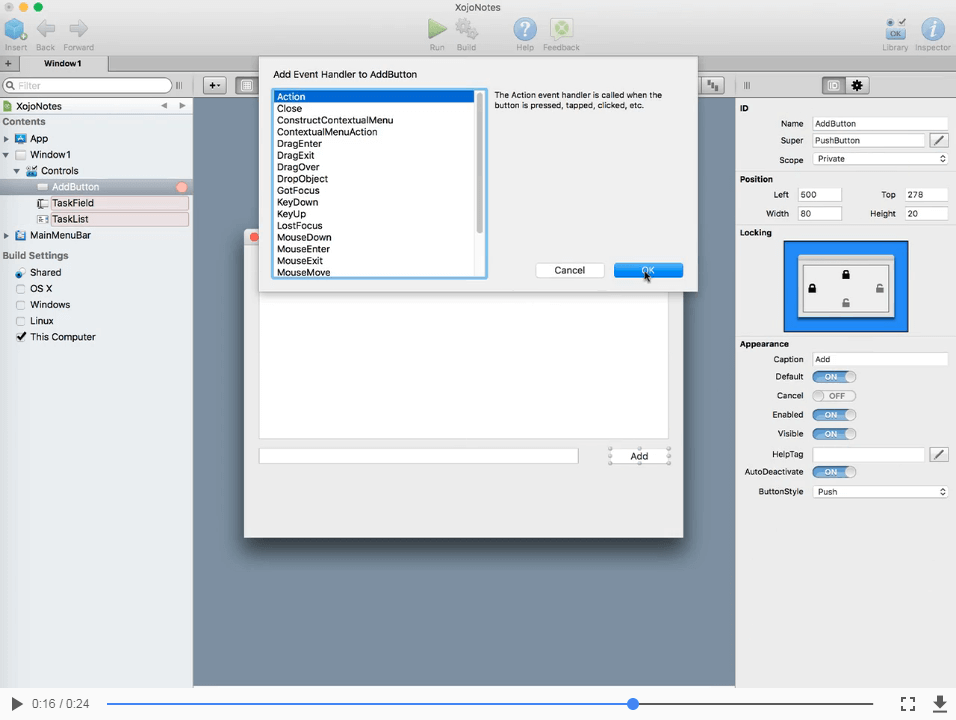The height and width of the screenshot is (720, 956).
Task: Click the top lock in Locking diagram
Action: 846,274
